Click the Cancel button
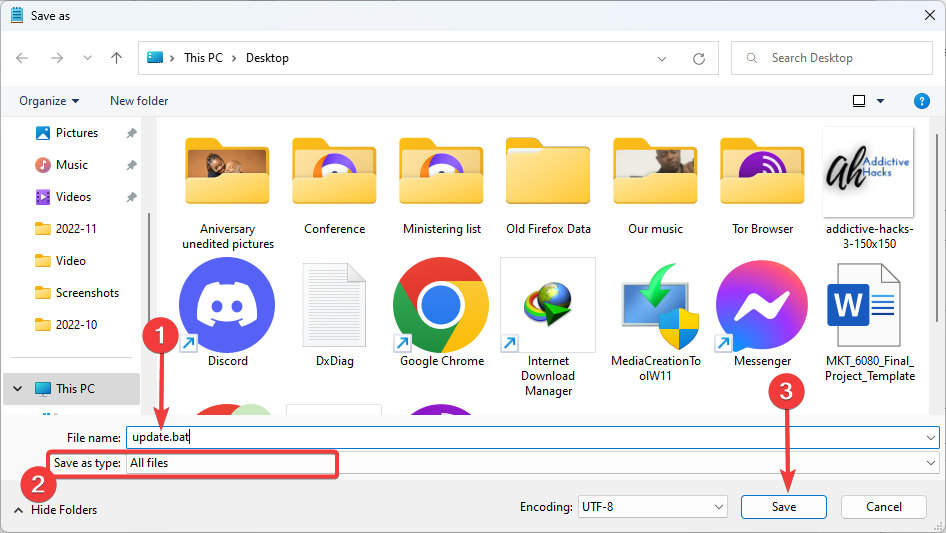 [884, 507]
